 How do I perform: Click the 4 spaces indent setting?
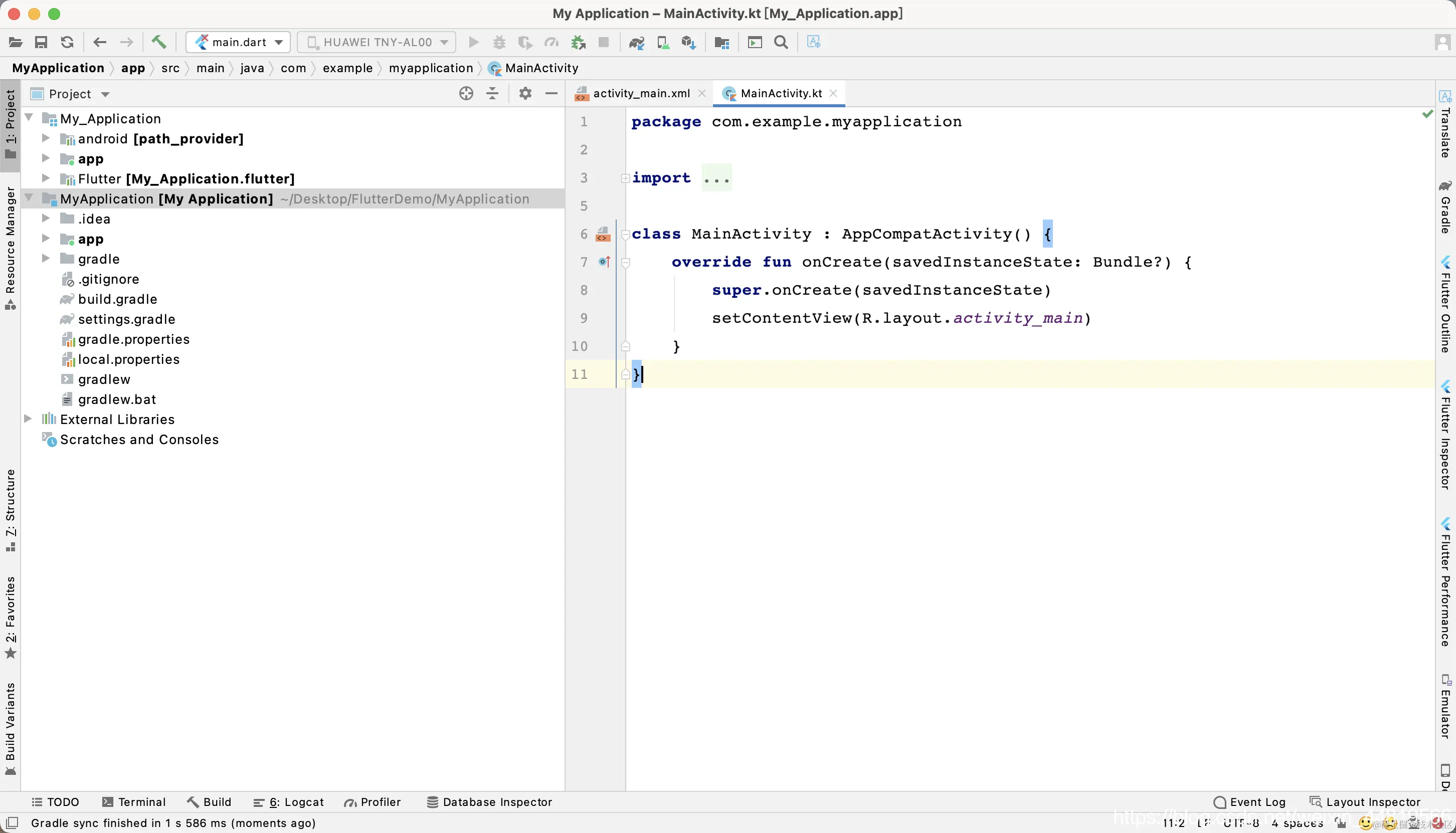coord(1297,823)
